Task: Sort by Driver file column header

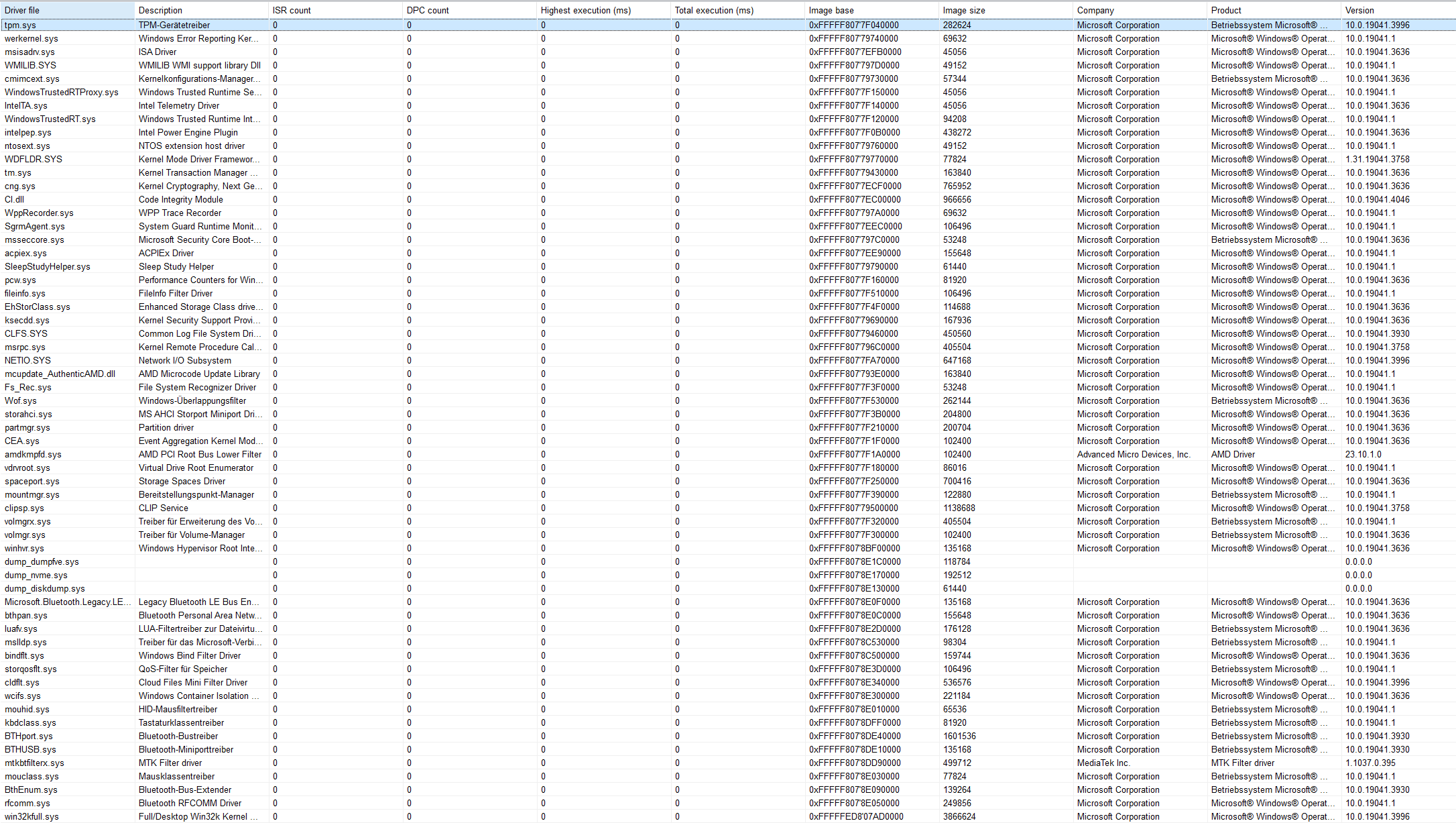Action: (x=22, y=10)
